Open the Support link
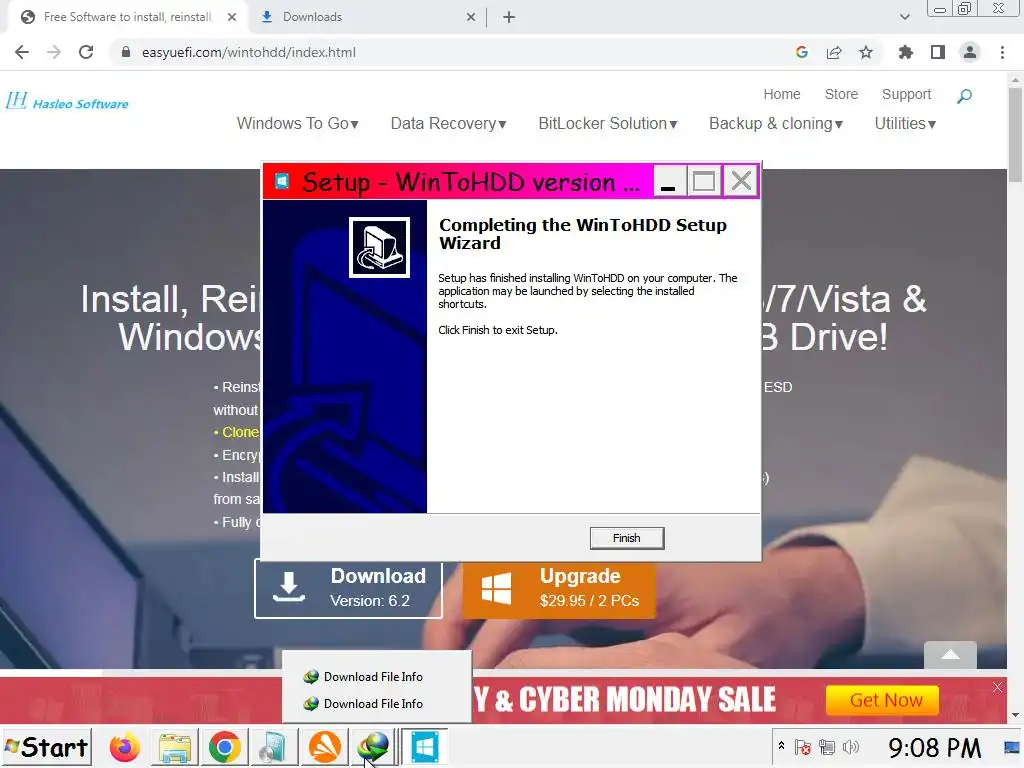The image size is (1024, 768). click(906, 94)
